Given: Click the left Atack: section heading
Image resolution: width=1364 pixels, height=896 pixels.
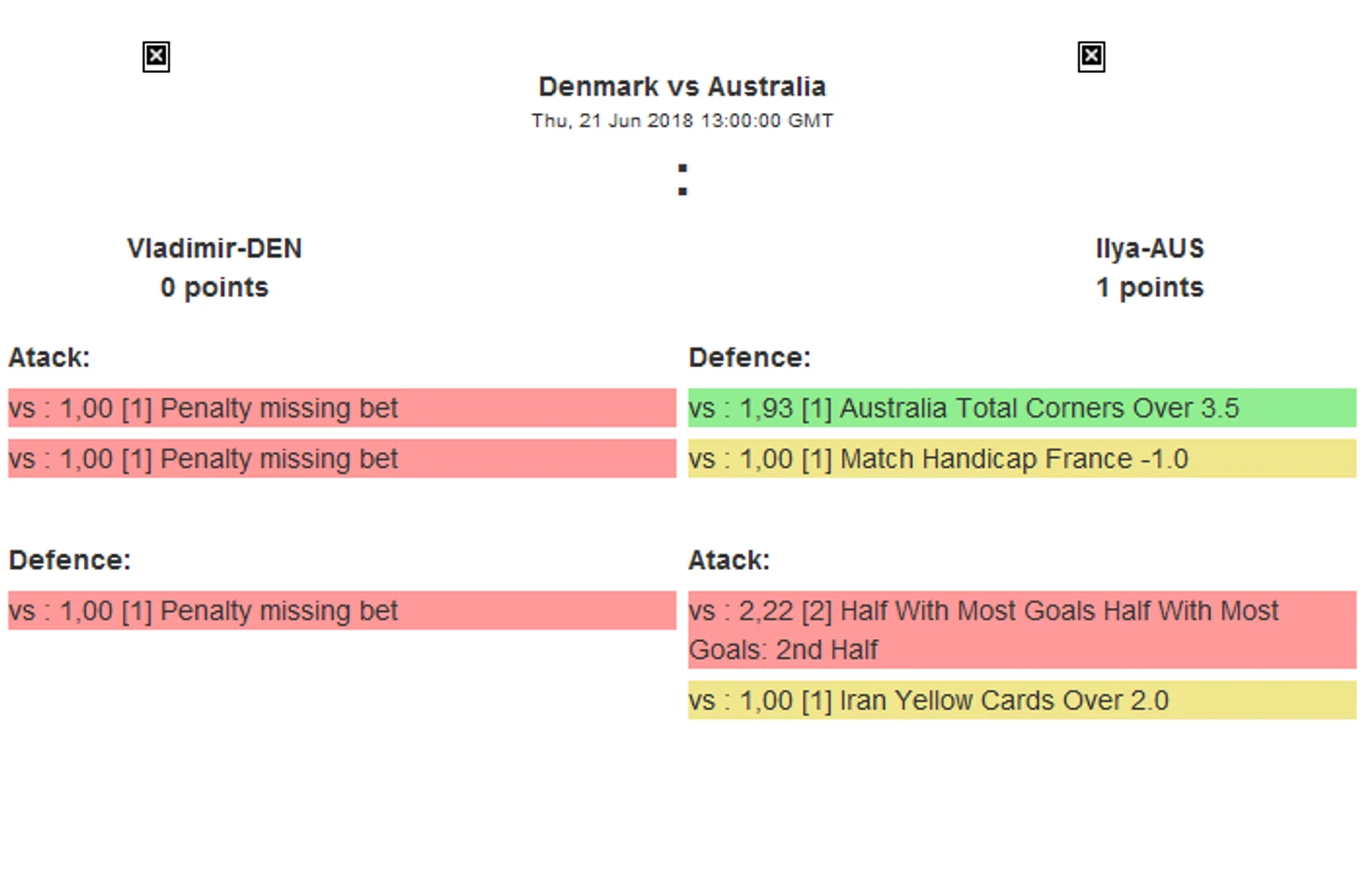Looking at the screenshot, I should click(50, 358).
